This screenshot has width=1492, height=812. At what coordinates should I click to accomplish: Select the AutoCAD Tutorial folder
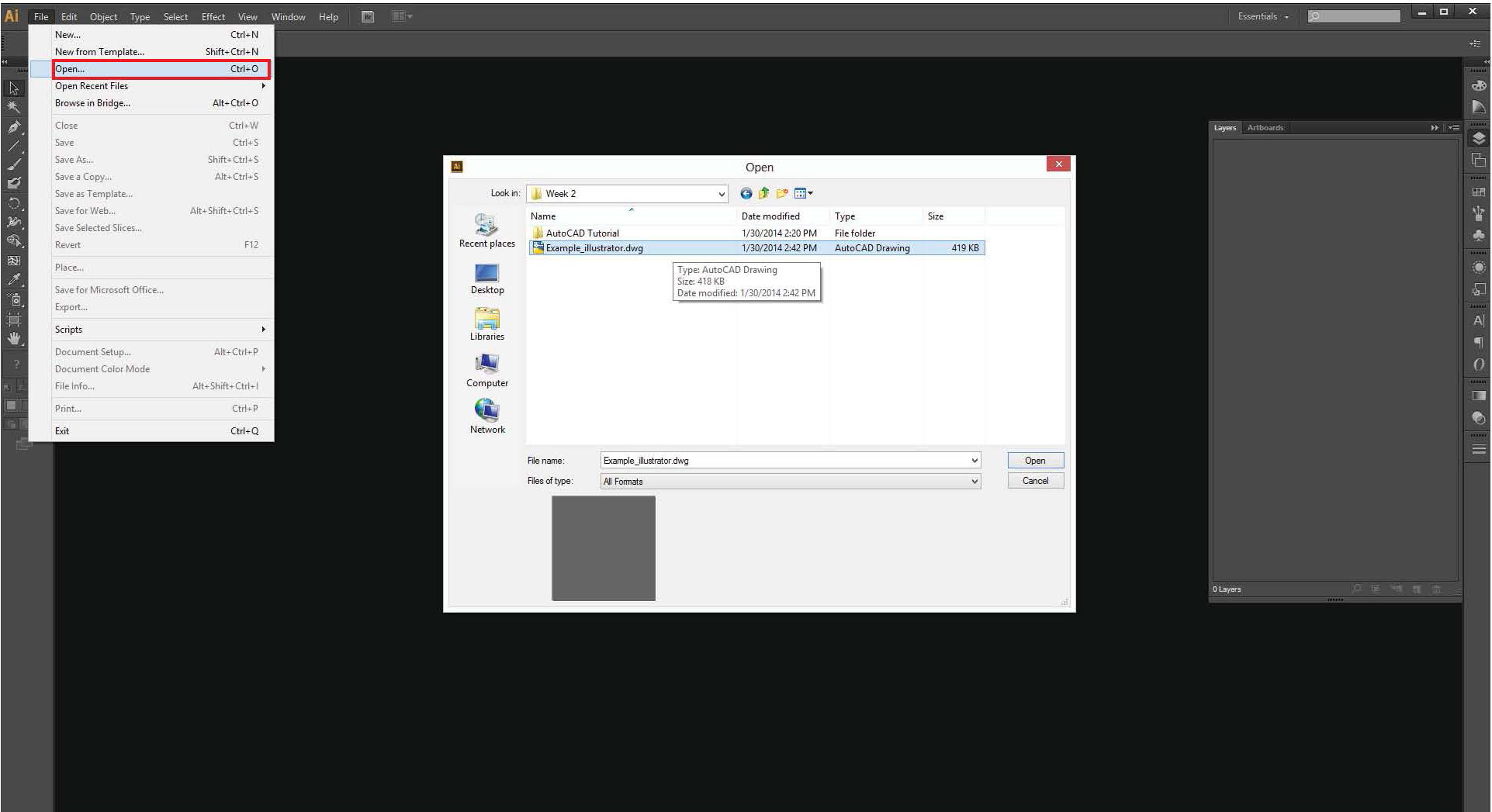tap(756, 233)
